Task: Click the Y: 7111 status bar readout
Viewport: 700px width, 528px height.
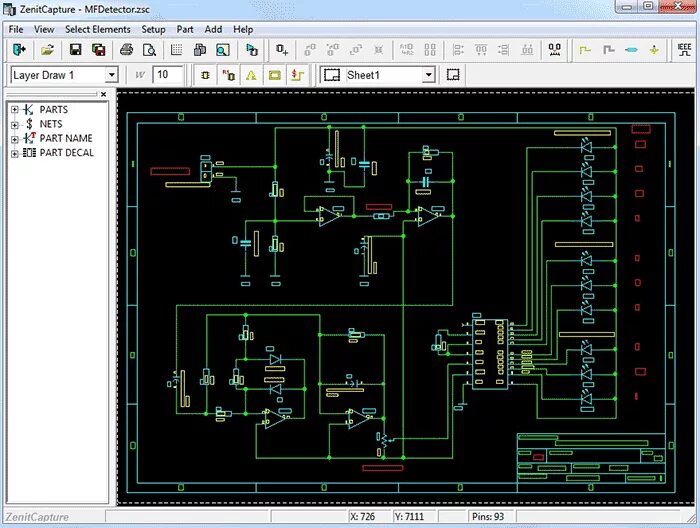Action: 409,517
